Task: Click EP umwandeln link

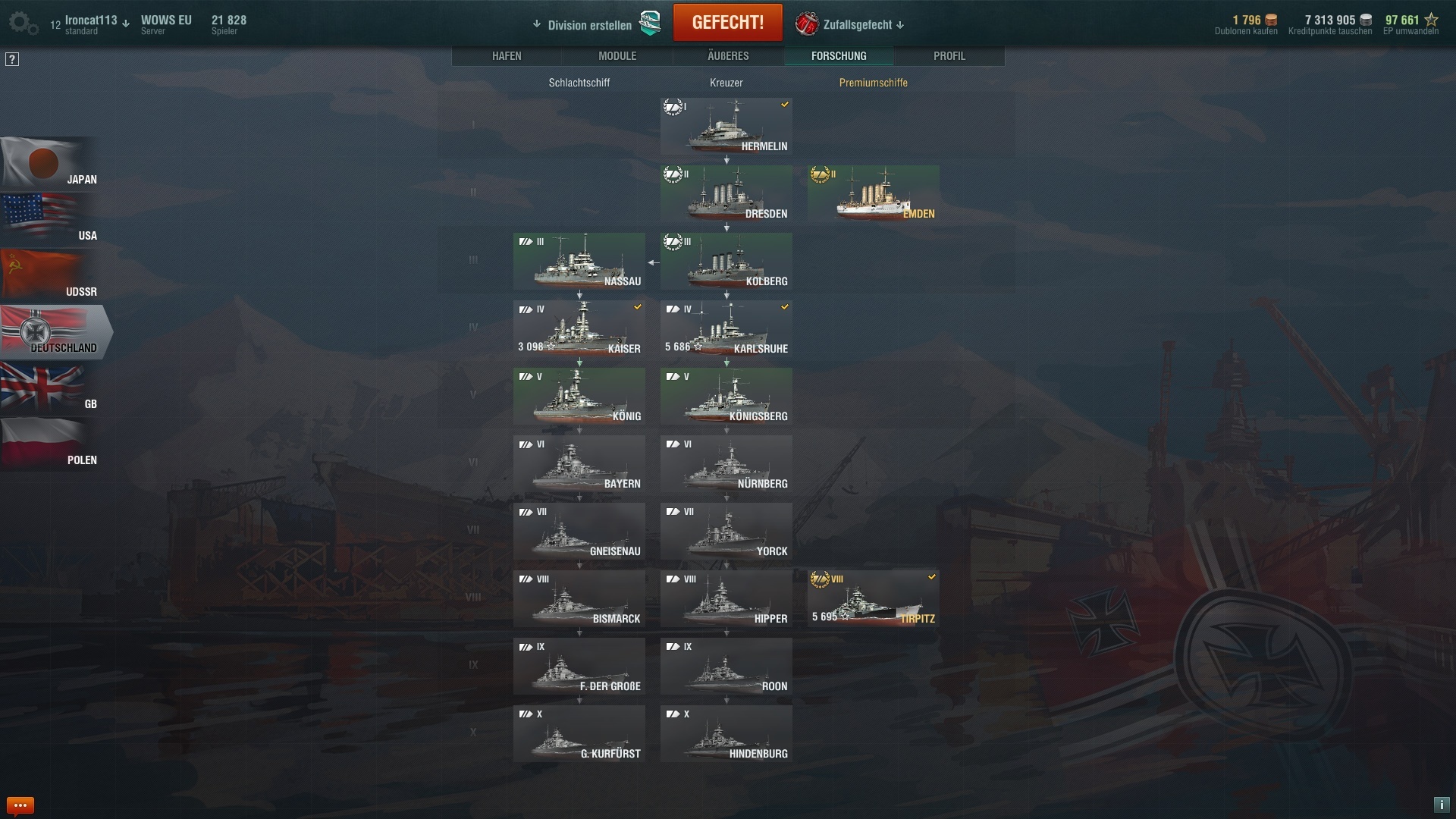Action: [1410, 32]
